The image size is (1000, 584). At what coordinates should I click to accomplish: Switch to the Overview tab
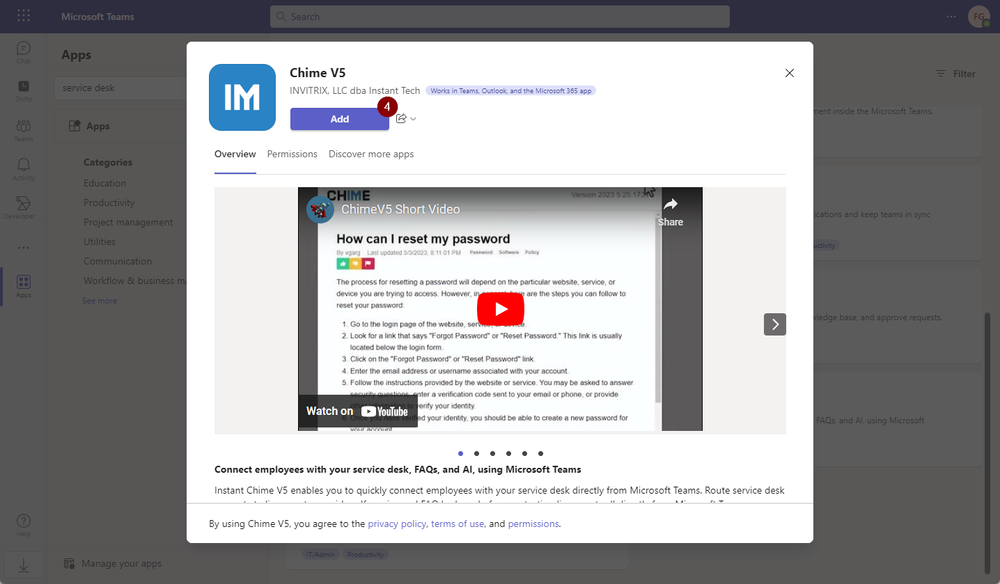[235, 154]
